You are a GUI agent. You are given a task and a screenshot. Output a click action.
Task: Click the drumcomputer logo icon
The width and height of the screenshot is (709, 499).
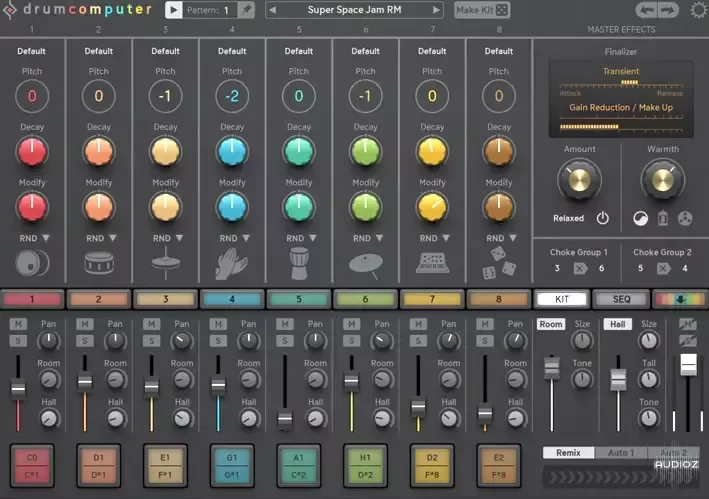coord(9,9)
